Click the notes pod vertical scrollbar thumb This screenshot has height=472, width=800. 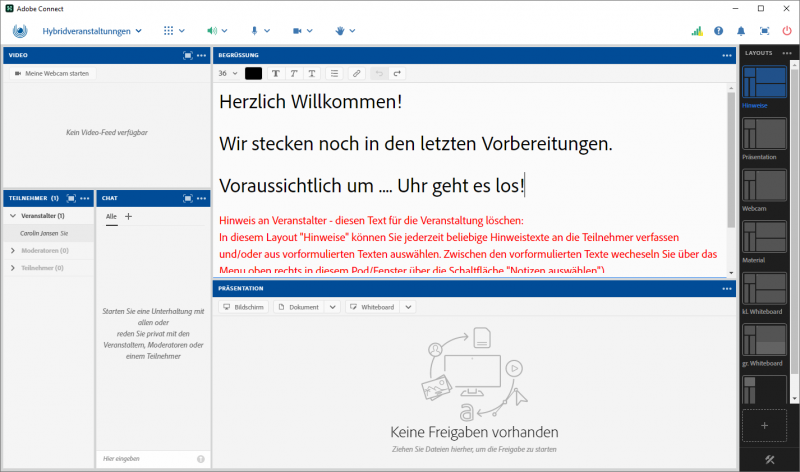click(731, 159)
